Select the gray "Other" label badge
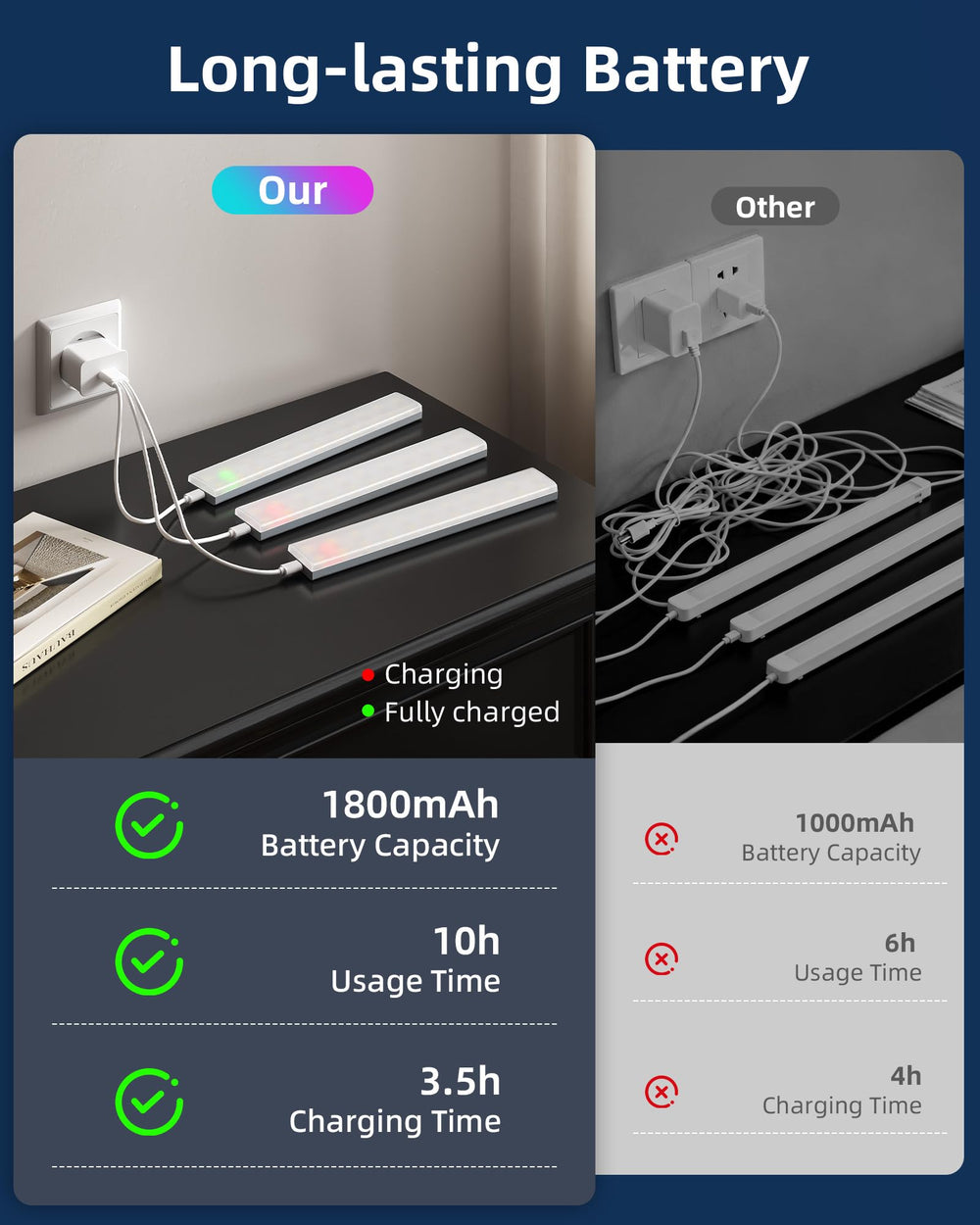This screenshot has height=1225, width=980. tap(774, 207)
